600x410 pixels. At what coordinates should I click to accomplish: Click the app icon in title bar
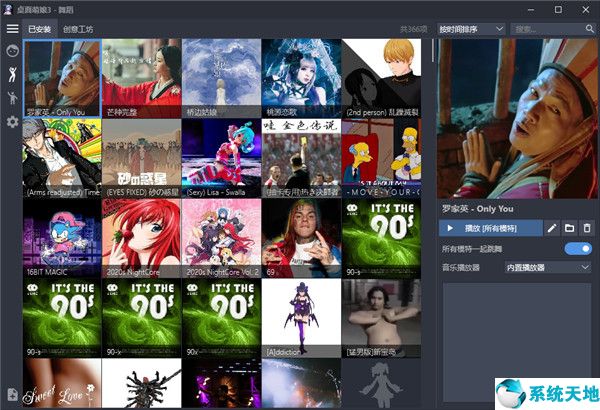[x=8, y=10]
